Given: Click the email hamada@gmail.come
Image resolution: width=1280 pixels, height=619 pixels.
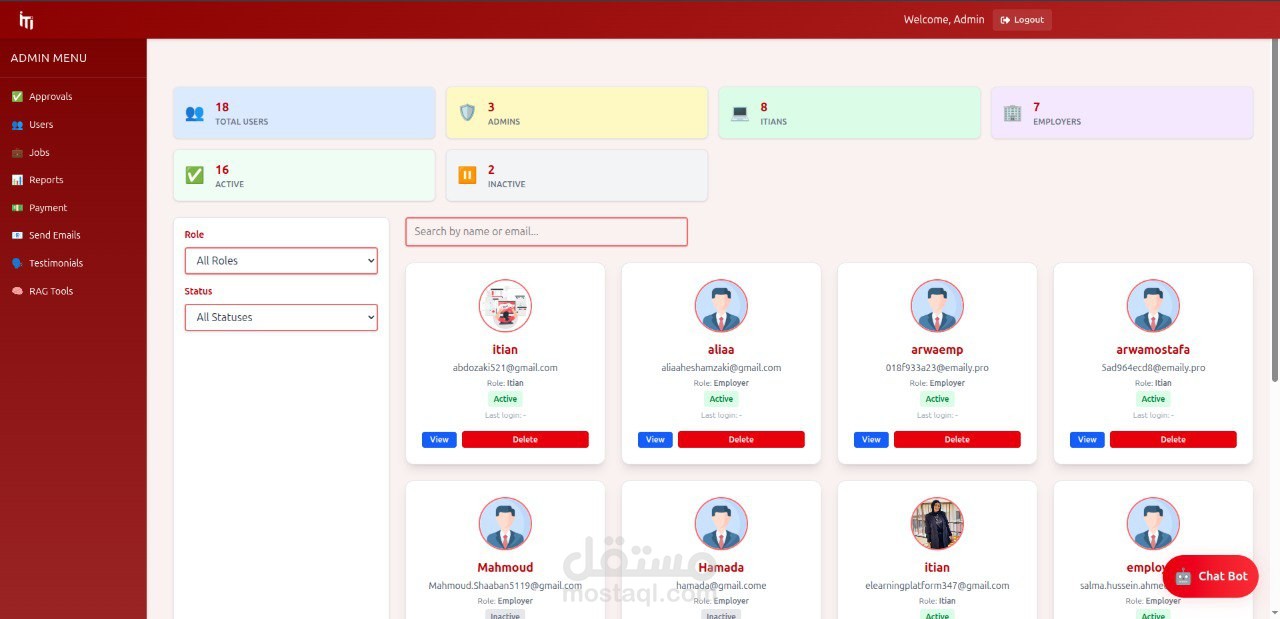Looking at the screenshot, I should 721,586.
